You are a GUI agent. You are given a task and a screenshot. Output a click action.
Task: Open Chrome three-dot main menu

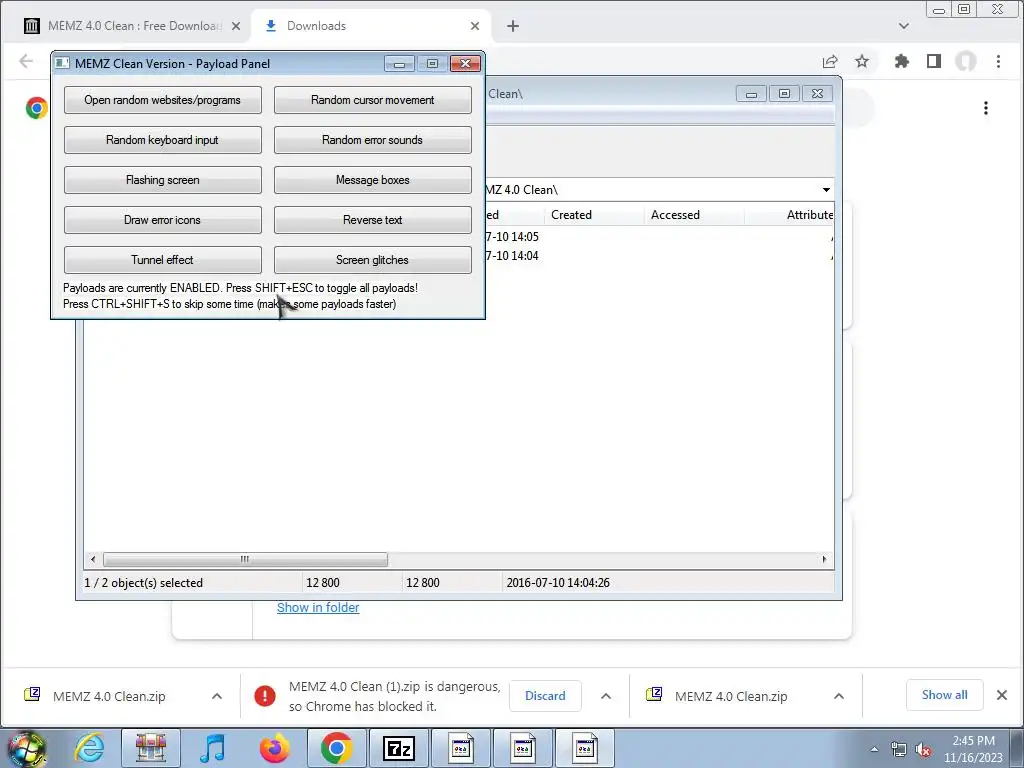998,61
